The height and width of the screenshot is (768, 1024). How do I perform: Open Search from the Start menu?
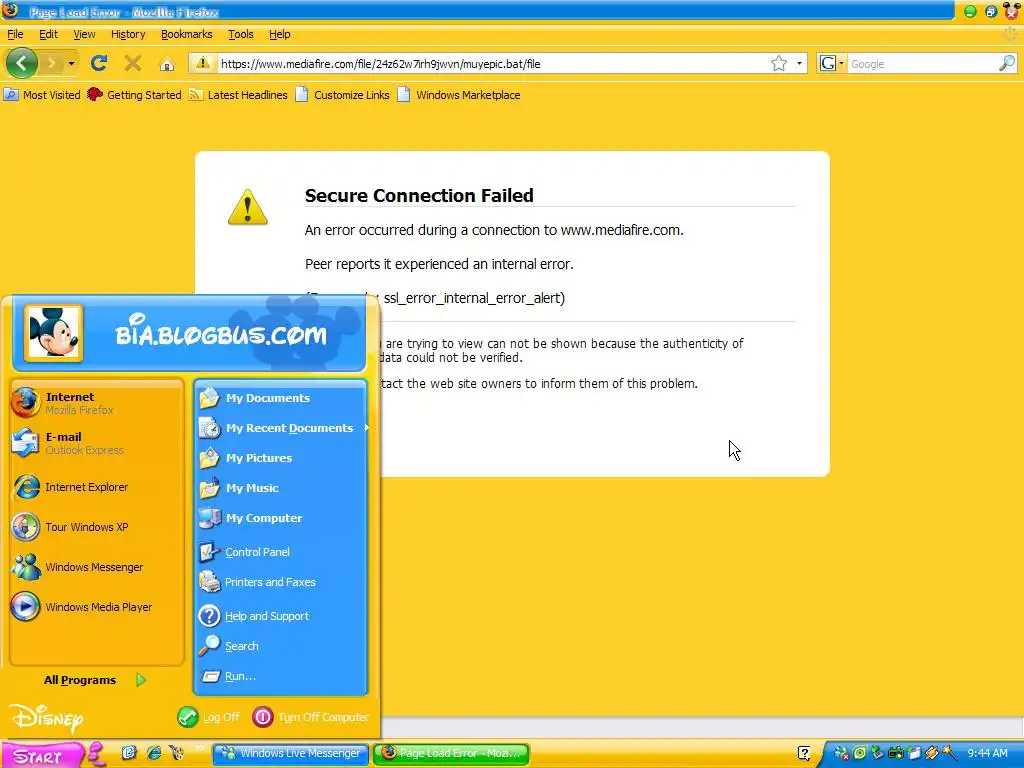(281, 646)
